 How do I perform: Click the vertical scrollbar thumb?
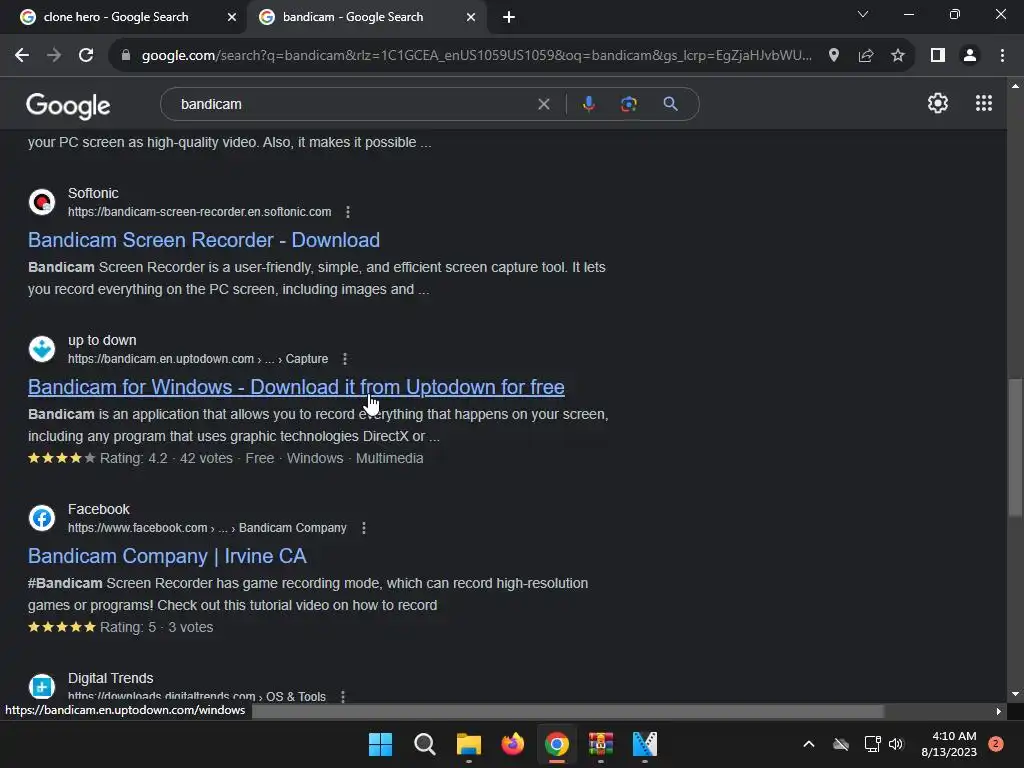[1015, 447]
